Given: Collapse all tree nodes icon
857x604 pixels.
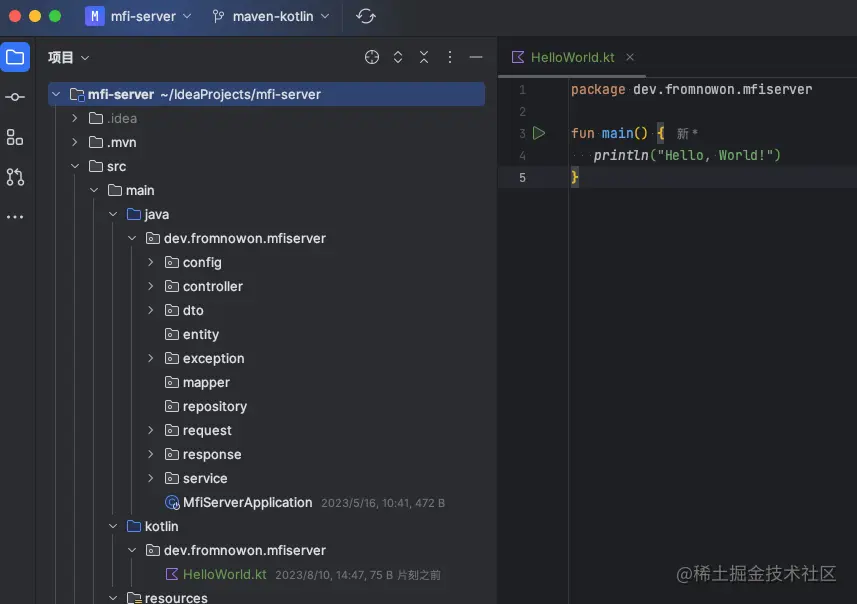Looking at the screenshot, I should point(424,57).
